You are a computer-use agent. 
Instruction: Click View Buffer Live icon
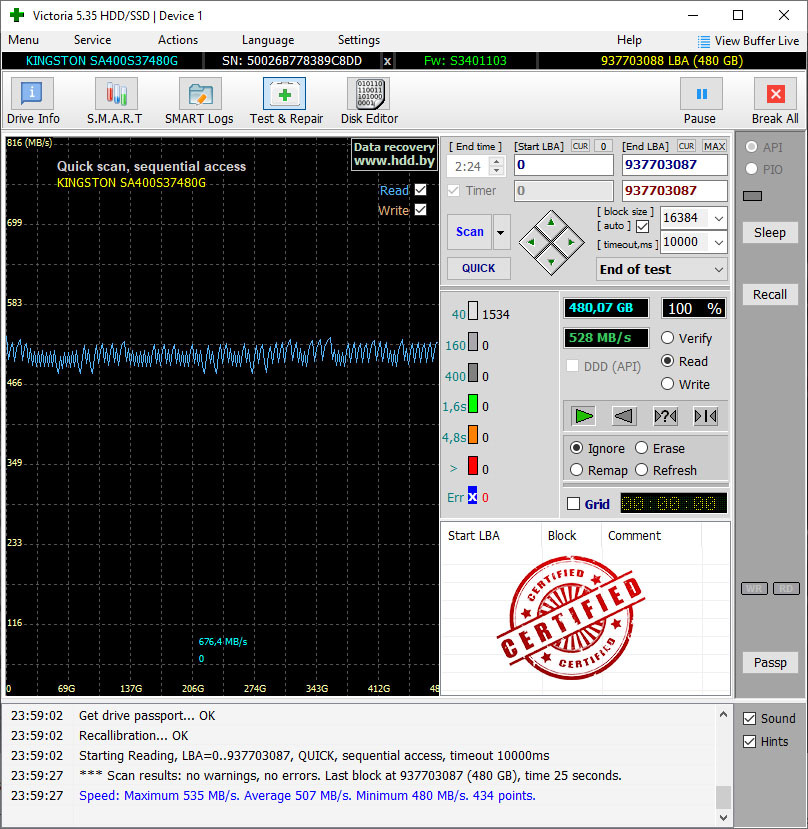click(x=704, y=41)
